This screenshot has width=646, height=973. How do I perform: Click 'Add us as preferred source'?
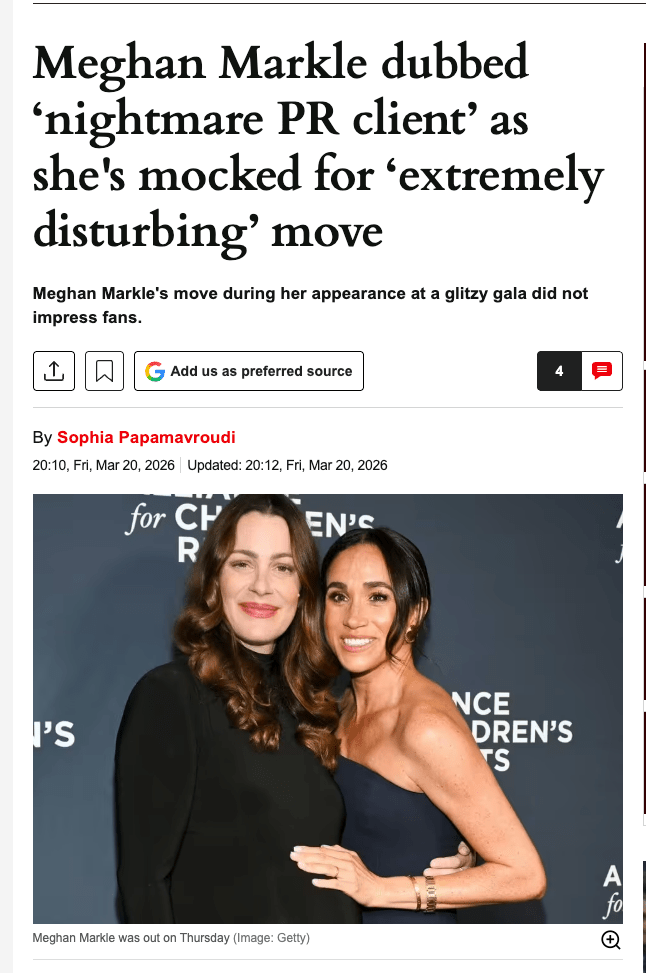pos(261,371)
